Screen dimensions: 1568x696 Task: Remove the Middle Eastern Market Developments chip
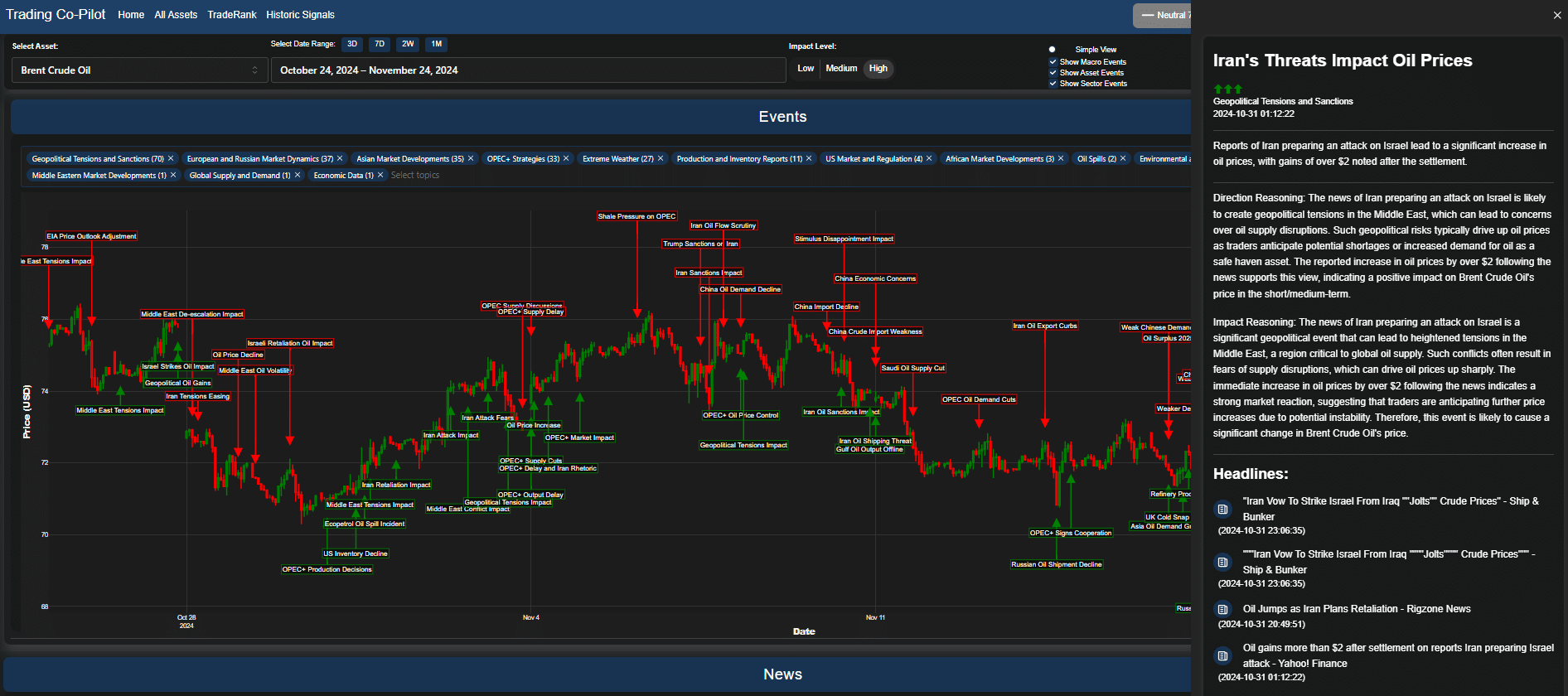[173, 175]
